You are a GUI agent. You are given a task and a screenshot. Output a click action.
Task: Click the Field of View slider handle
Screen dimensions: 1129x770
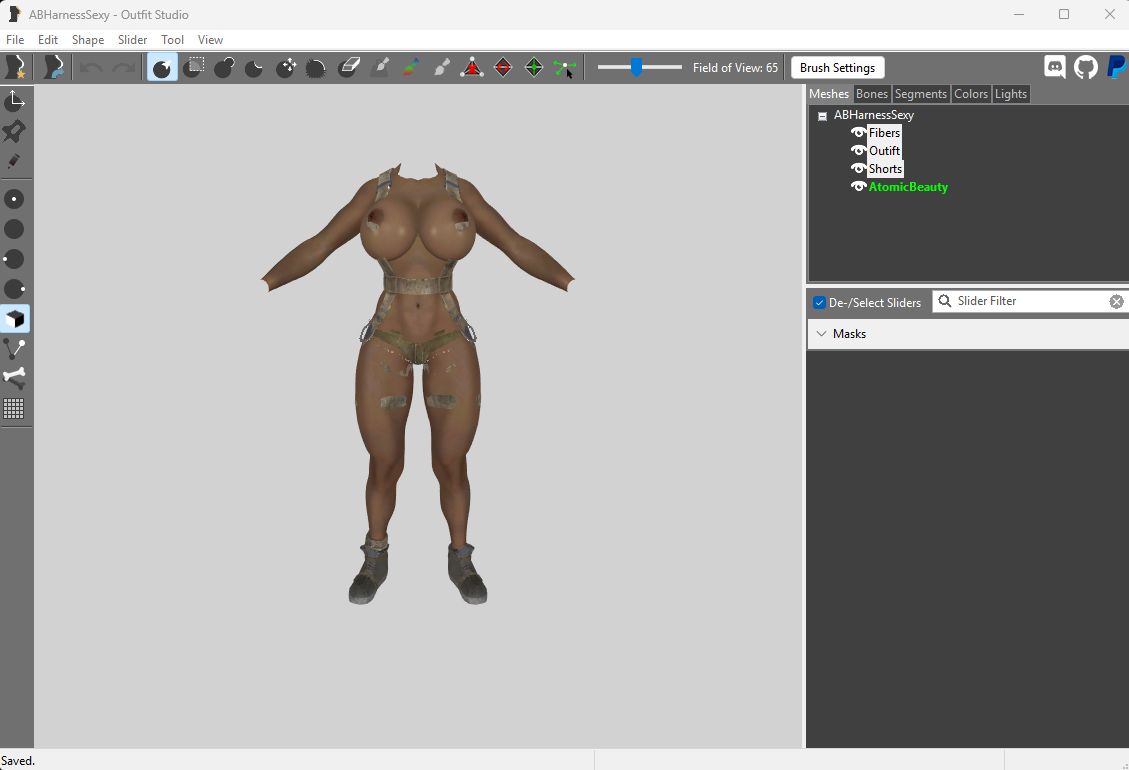point(637,67)
